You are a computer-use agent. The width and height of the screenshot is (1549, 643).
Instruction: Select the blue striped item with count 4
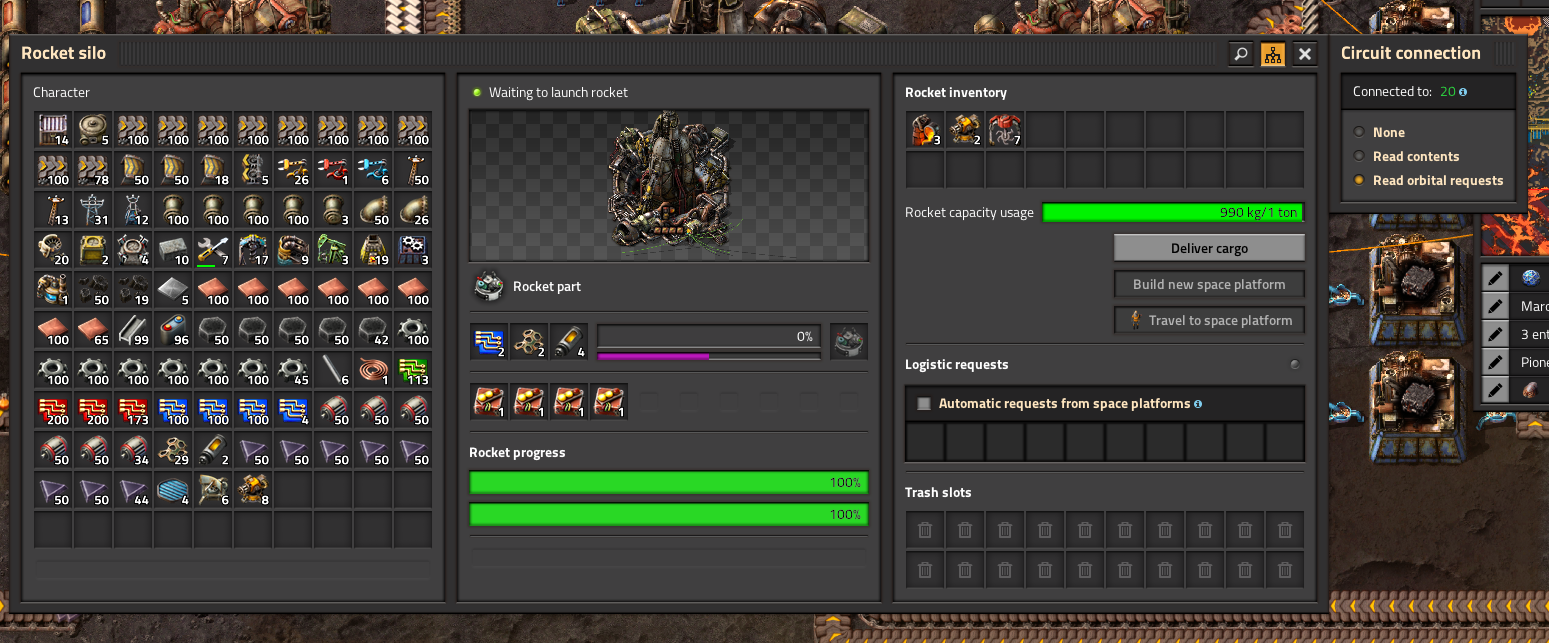point(173,489)
